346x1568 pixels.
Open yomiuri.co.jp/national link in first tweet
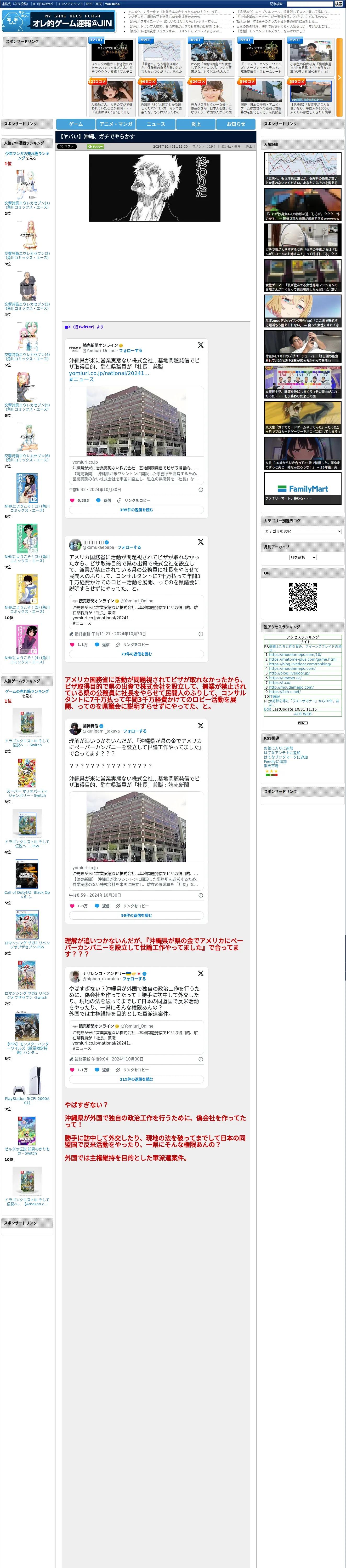pos(109,373)
